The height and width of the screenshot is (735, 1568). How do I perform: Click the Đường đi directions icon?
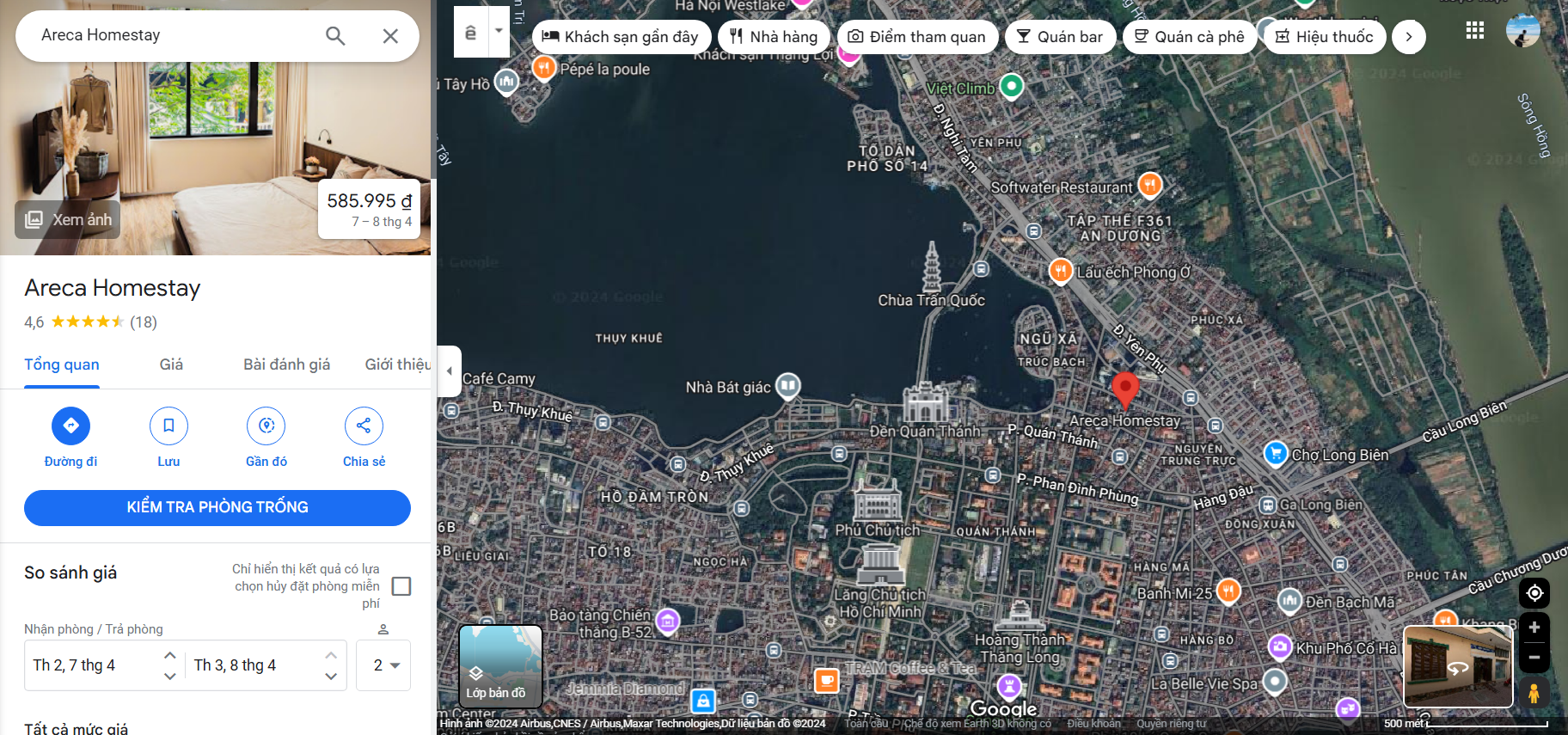(70, 426)
